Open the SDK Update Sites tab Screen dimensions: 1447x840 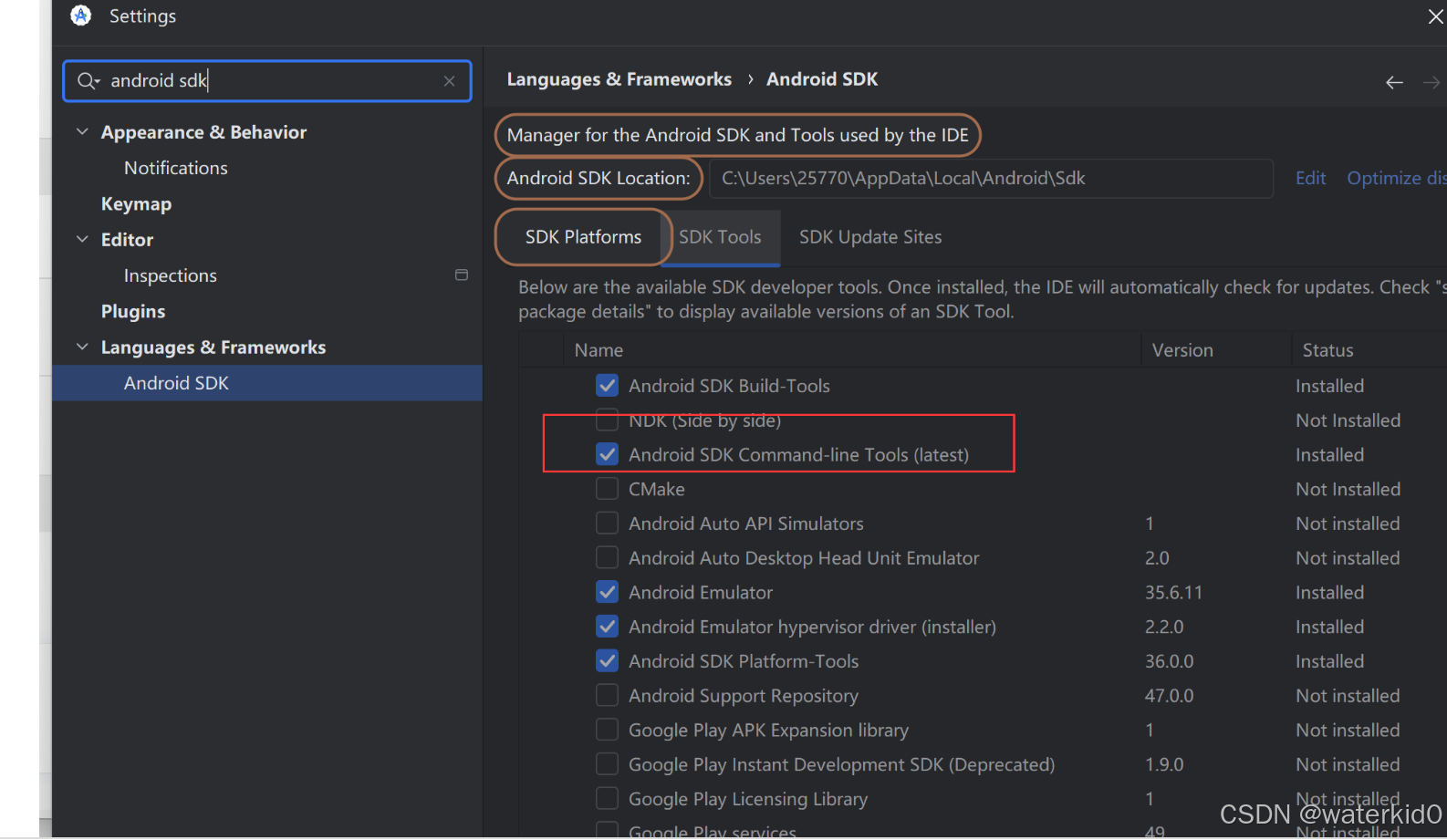pos(870,237)
